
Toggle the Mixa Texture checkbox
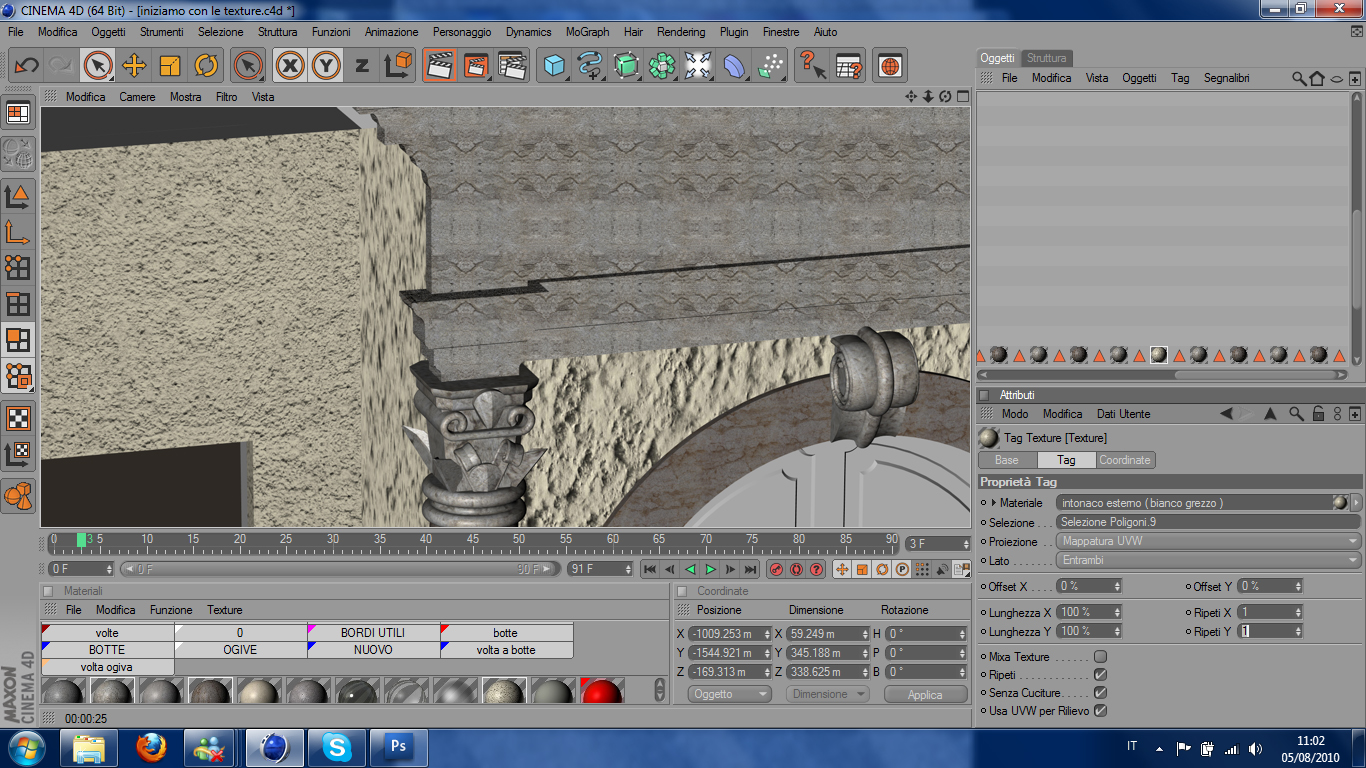pos(1100,657)
